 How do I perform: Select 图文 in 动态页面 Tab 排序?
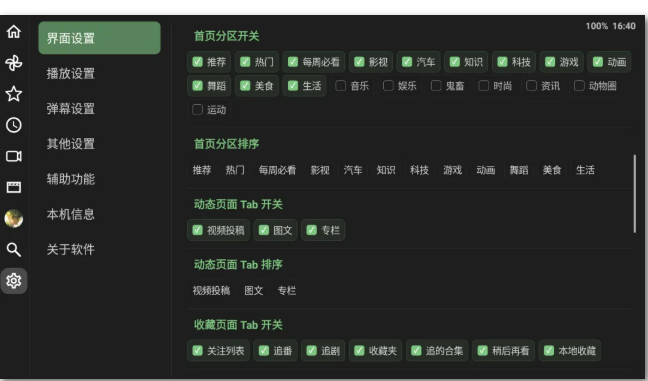click(x=254, y=291)
